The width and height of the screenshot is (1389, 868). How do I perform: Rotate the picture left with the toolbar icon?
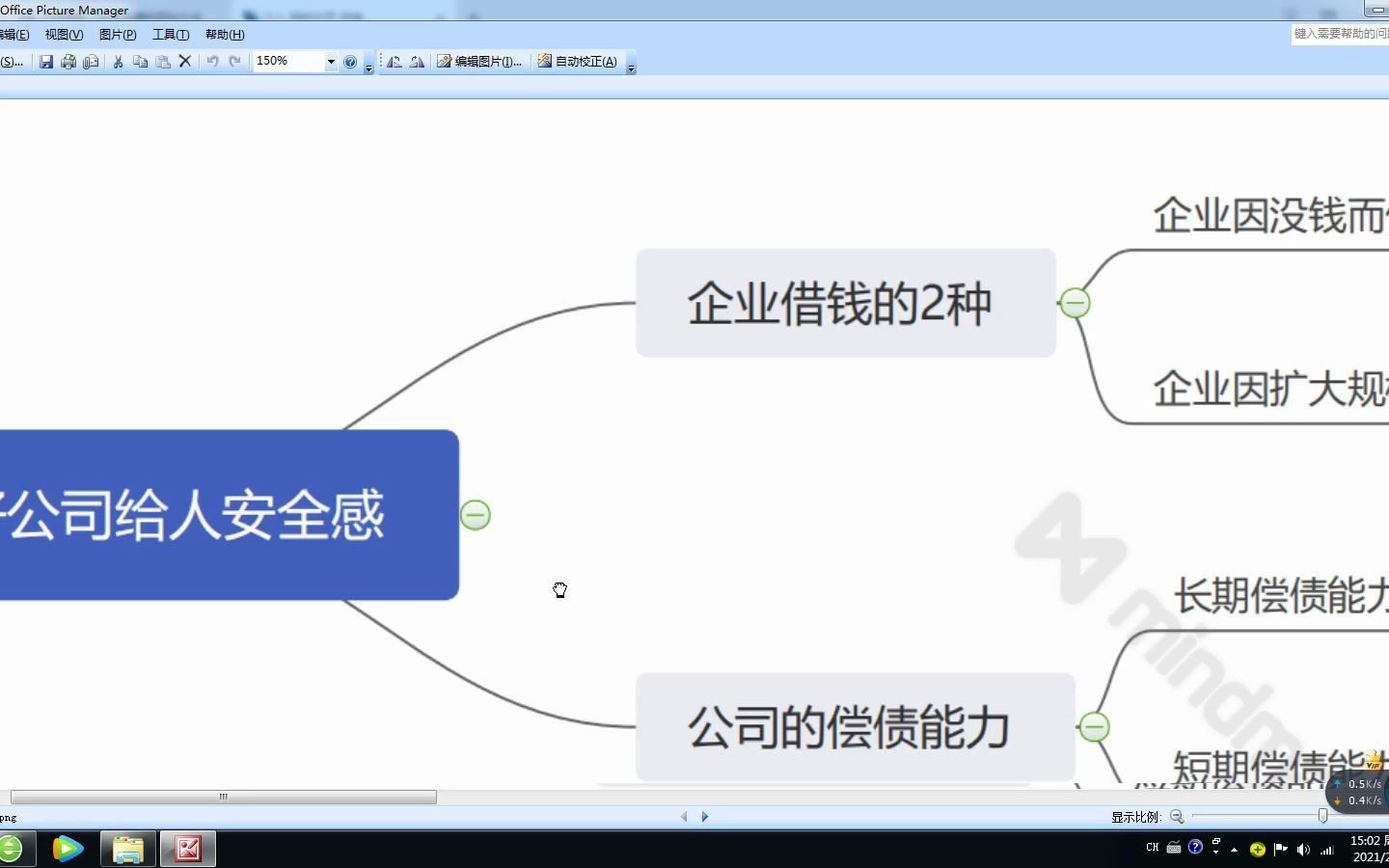(395, 62)
